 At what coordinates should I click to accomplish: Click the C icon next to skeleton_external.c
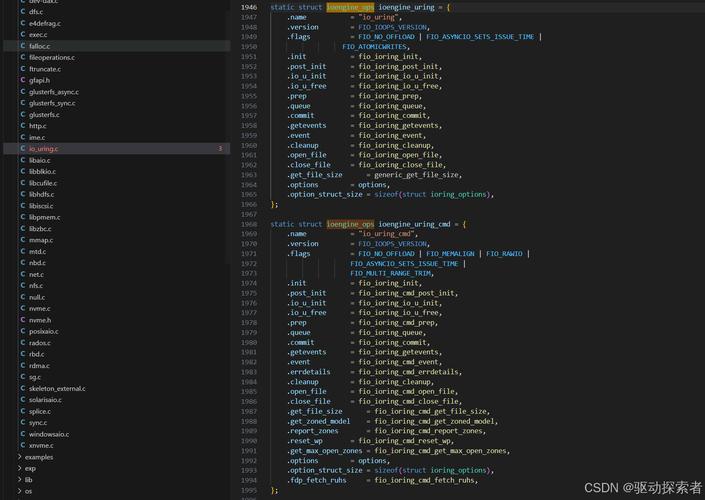pyautogui.click(x=22, y=388)
